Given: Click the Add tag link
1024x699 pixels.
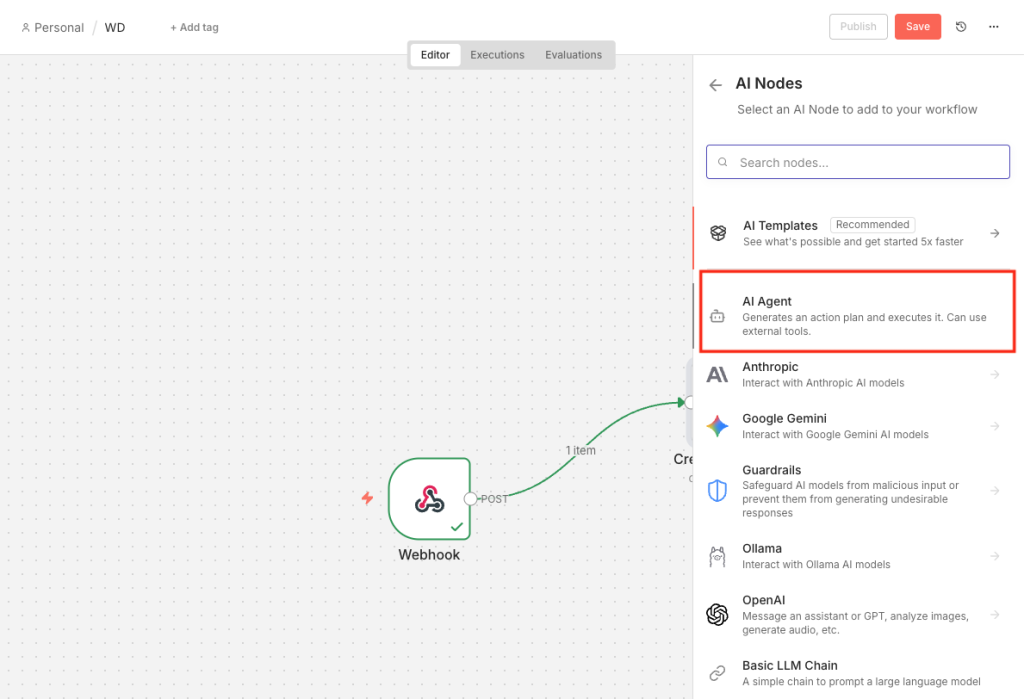Looking at the screenshot, I should pos(194,28).
